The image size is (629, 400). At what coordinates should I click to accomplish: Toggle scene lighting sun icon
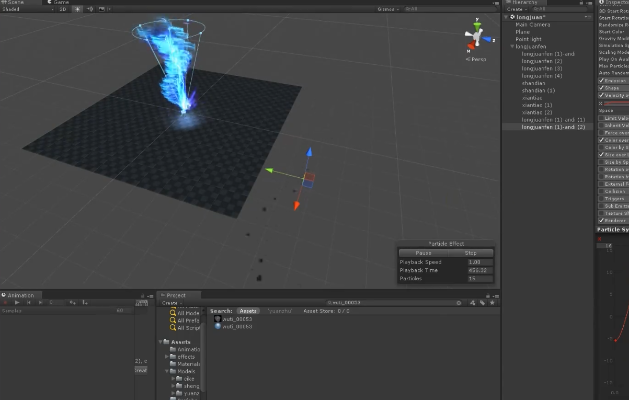pos(77,9)
